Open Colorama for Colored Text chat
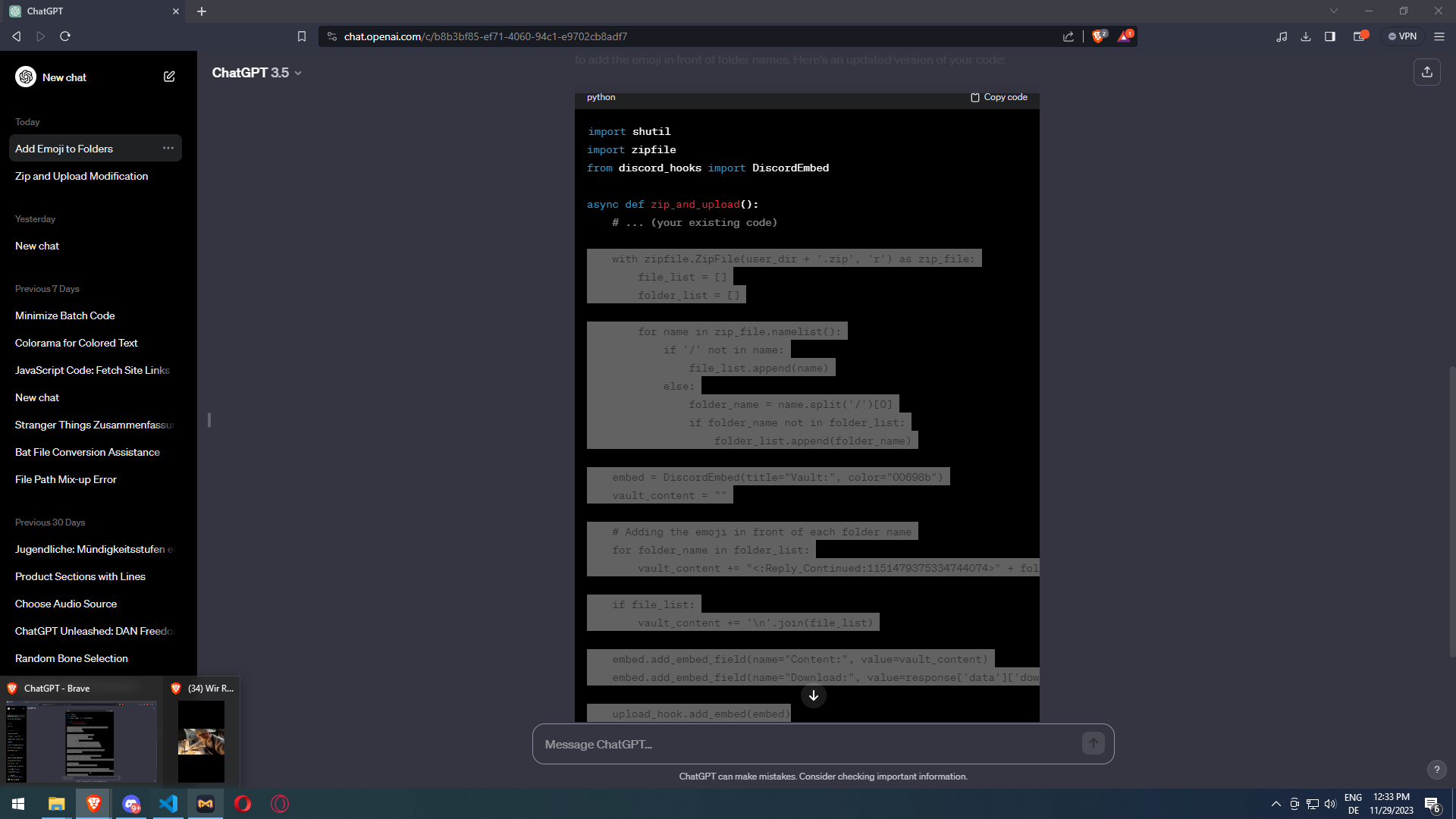This screenshot has width=1456, height=819. pyautogui.click(x=76, y=343)
